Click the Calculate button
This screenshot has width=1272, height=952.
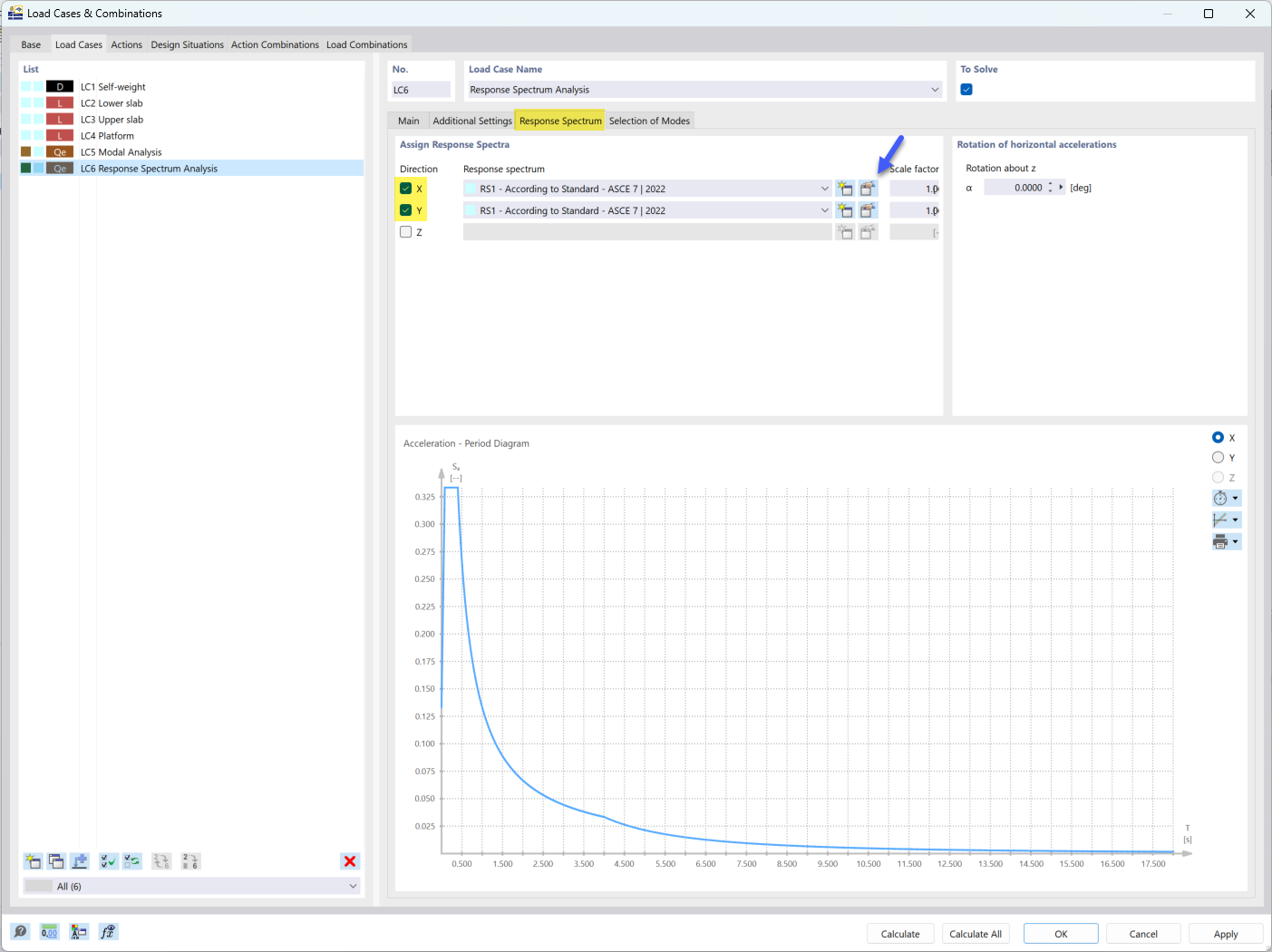point(900,934)
